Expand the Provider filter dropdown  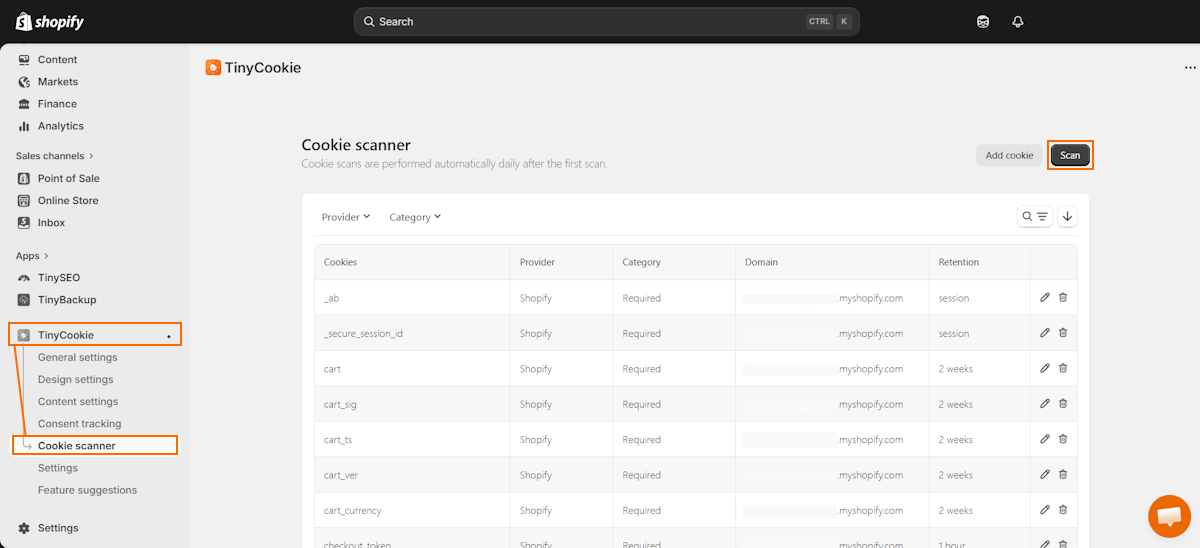(345, 217)
